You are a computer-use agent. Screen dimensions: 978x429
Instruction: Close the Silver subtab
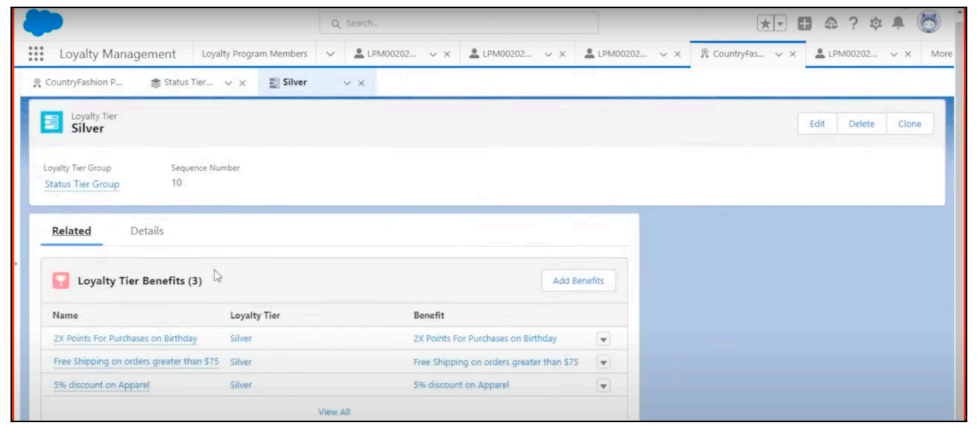[x=362, y=83]
